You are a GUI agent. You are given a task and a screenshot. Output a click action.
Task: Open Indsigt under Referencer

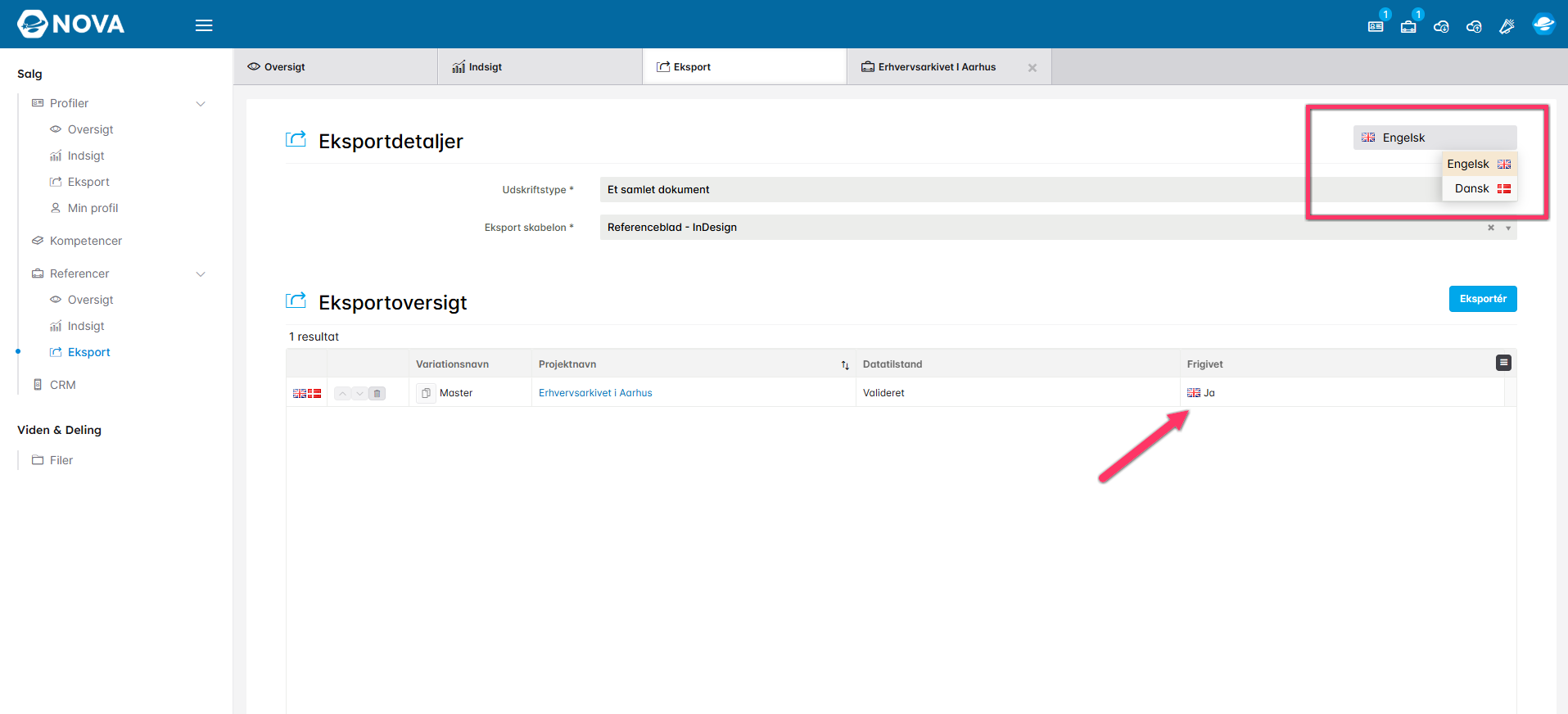coord(86,326)
